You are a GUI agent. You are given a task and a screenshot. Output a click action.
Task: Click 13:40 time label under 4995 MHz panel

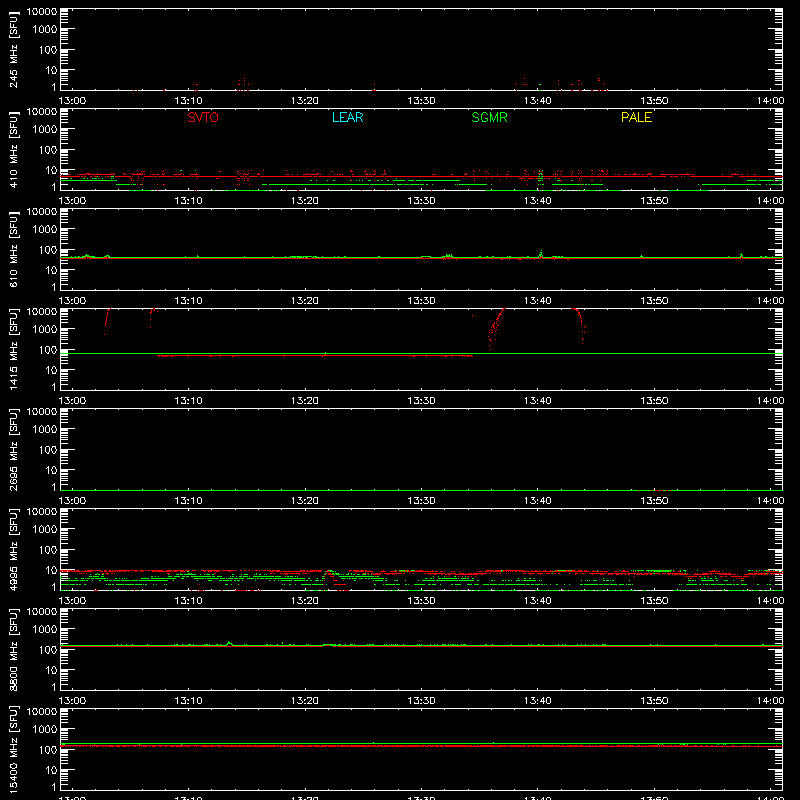537,601
